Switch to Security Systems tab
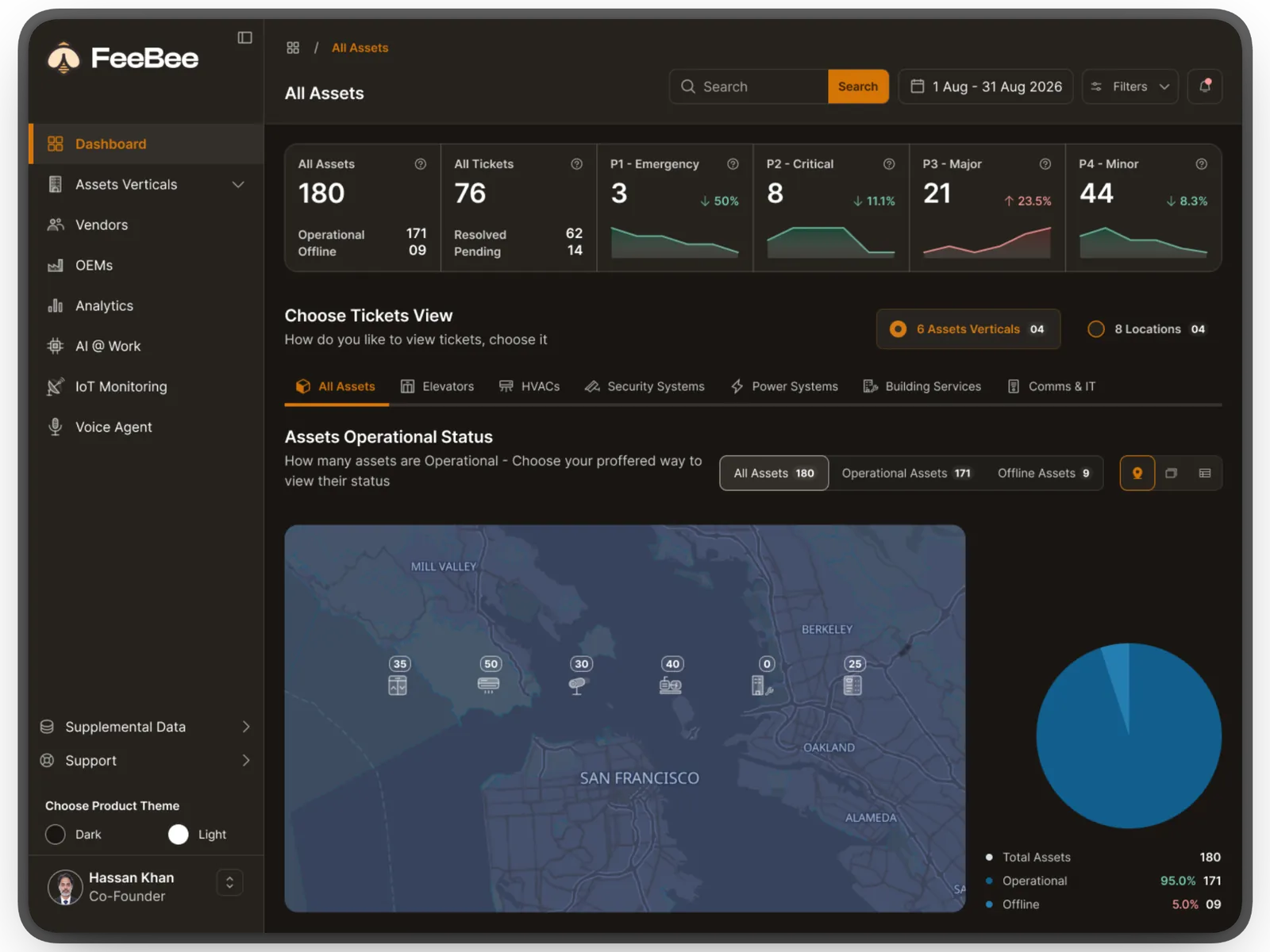The height and width of the screenshot is (952, 1270). click(645, 386)
